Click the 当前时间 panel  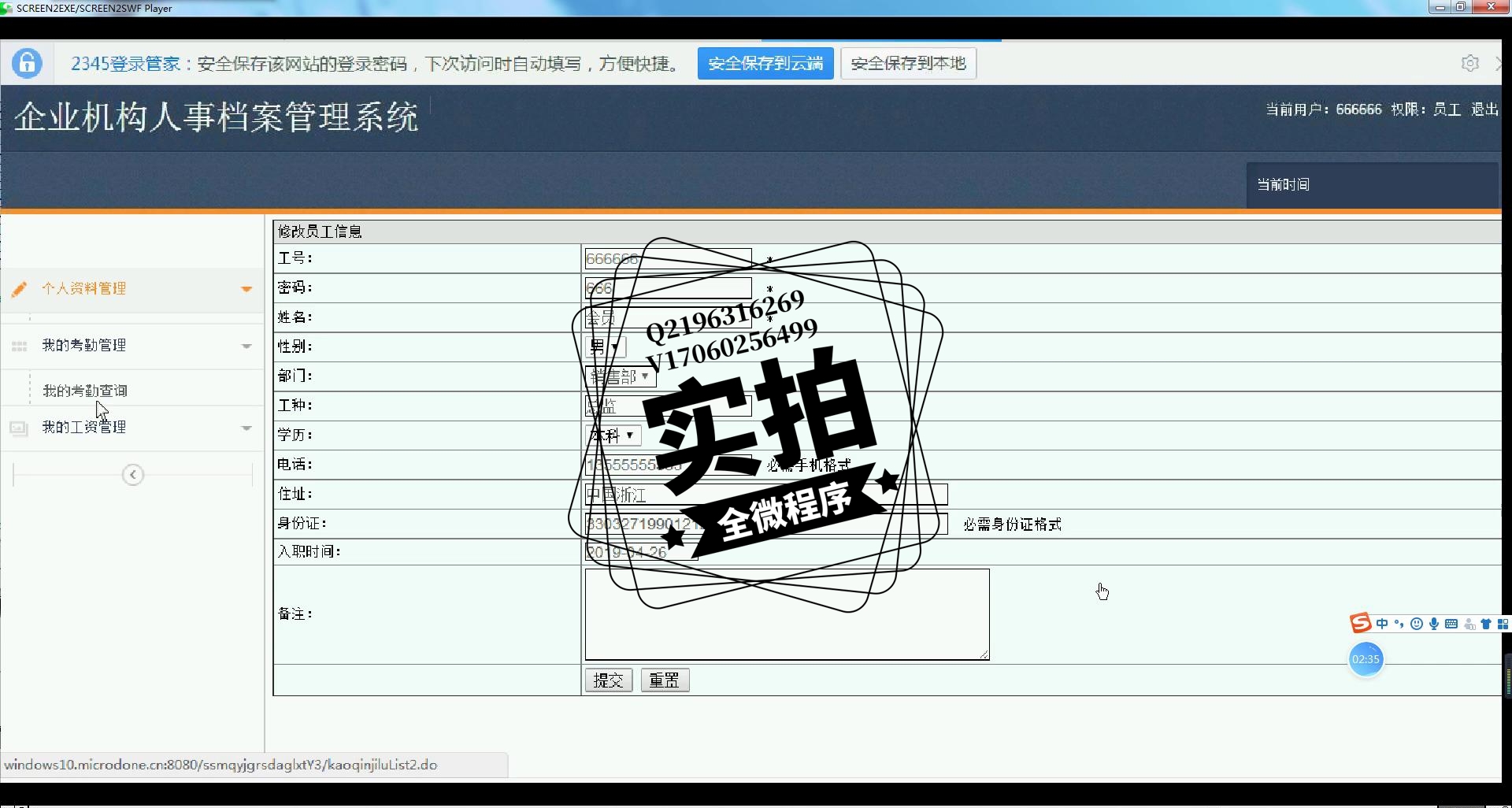[x=1372, y=185]
